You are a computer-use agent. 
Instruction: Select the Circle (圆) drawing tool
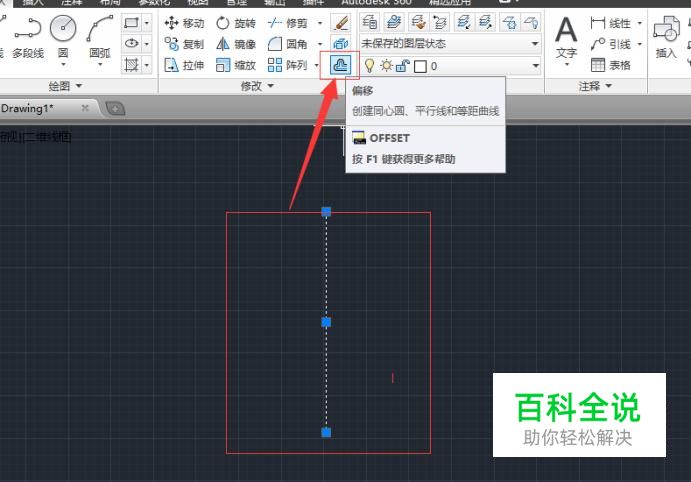pyautogui.click(x=63, y=36)
